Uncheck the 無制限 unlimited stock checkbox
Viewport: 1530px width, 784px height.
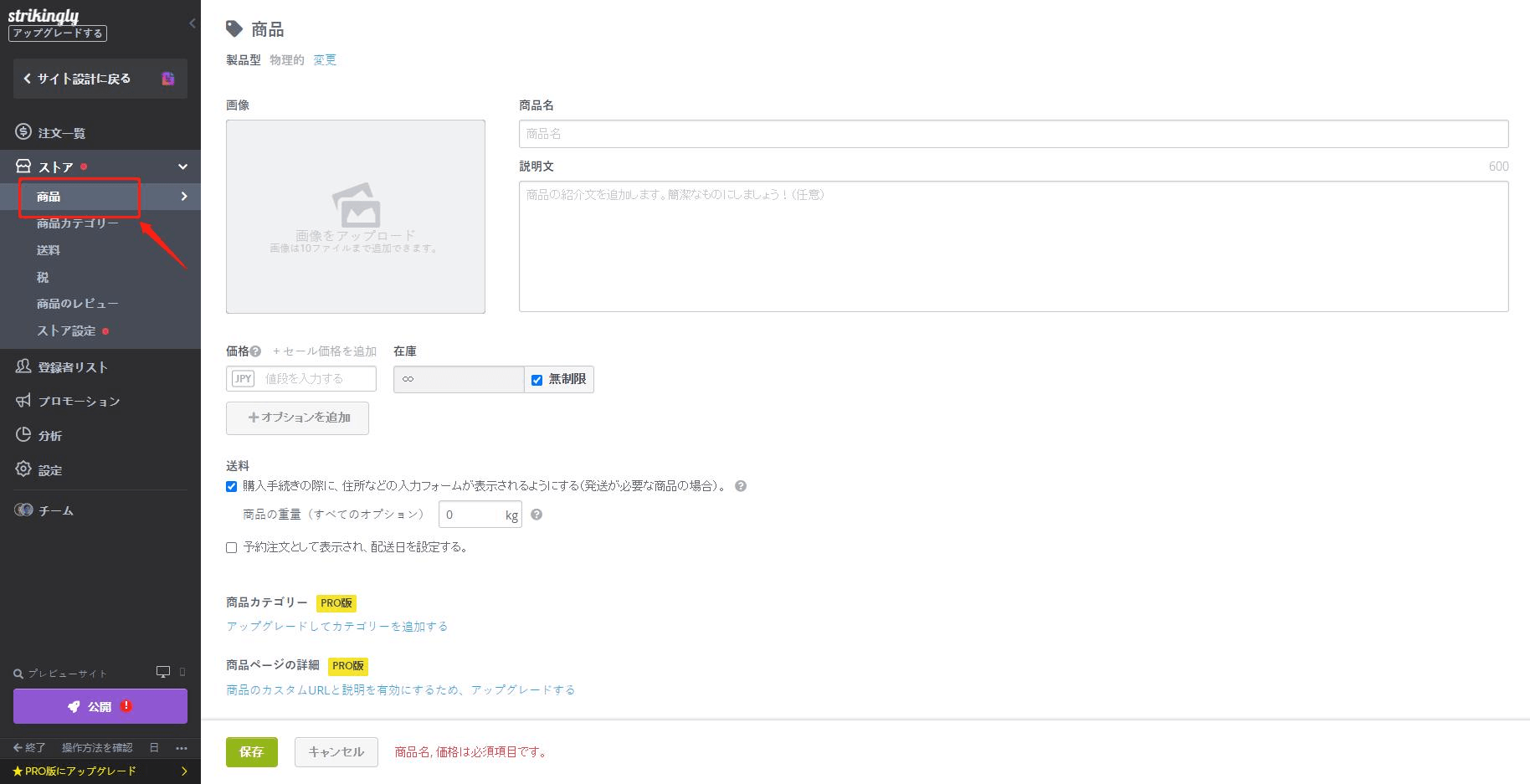(x=537, y=380)
